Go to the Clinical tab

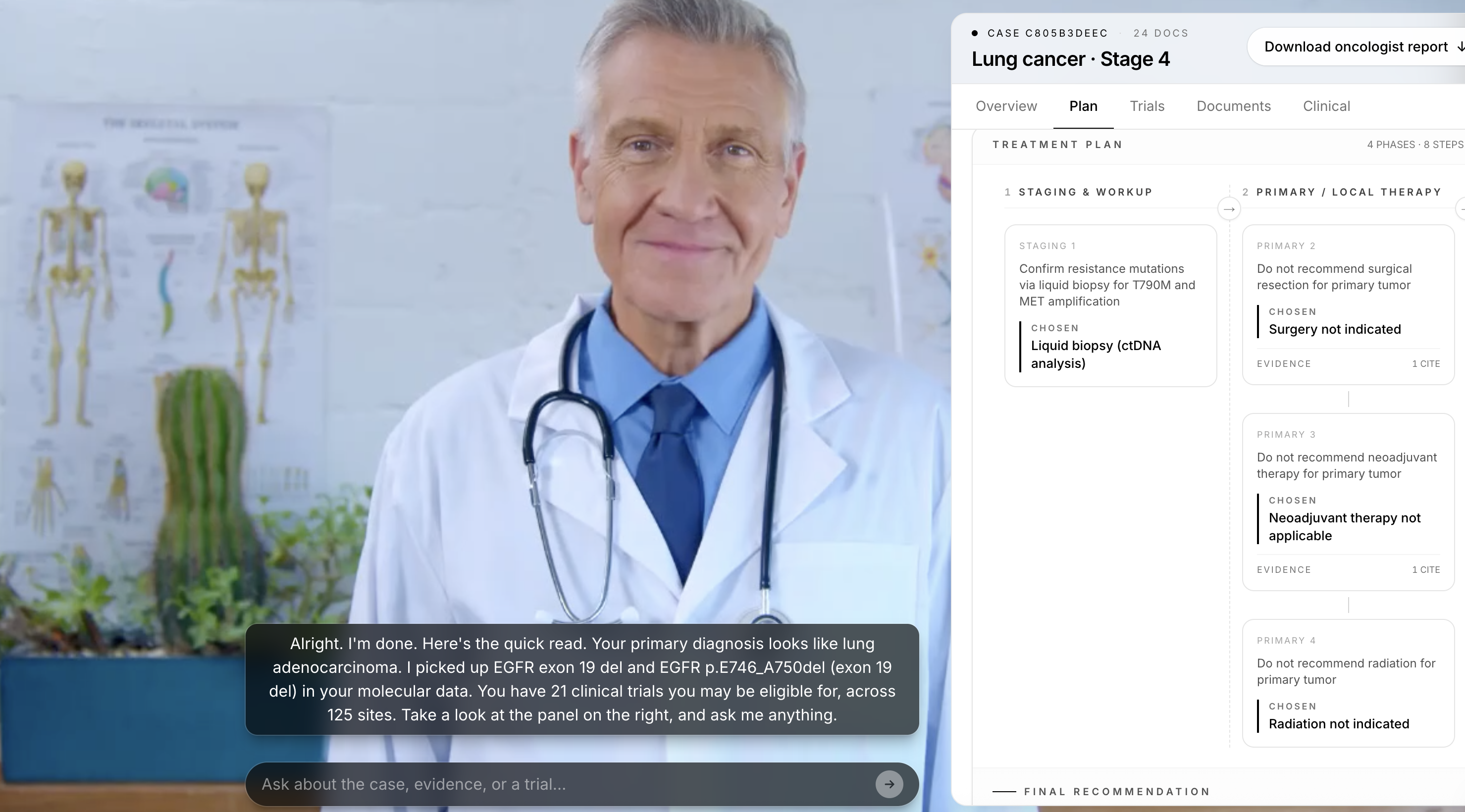point(1326,106)
